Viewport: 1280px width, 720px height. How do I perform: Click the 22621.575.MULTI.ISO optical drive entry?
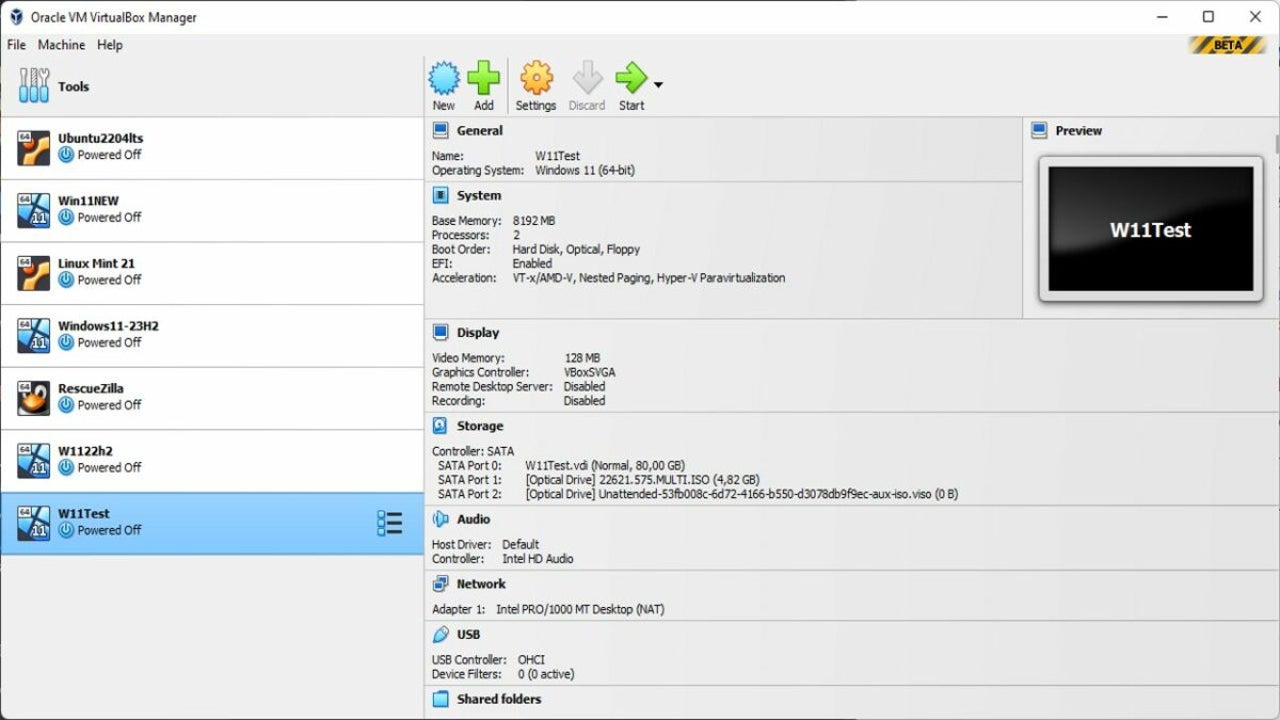click(642, 479)
